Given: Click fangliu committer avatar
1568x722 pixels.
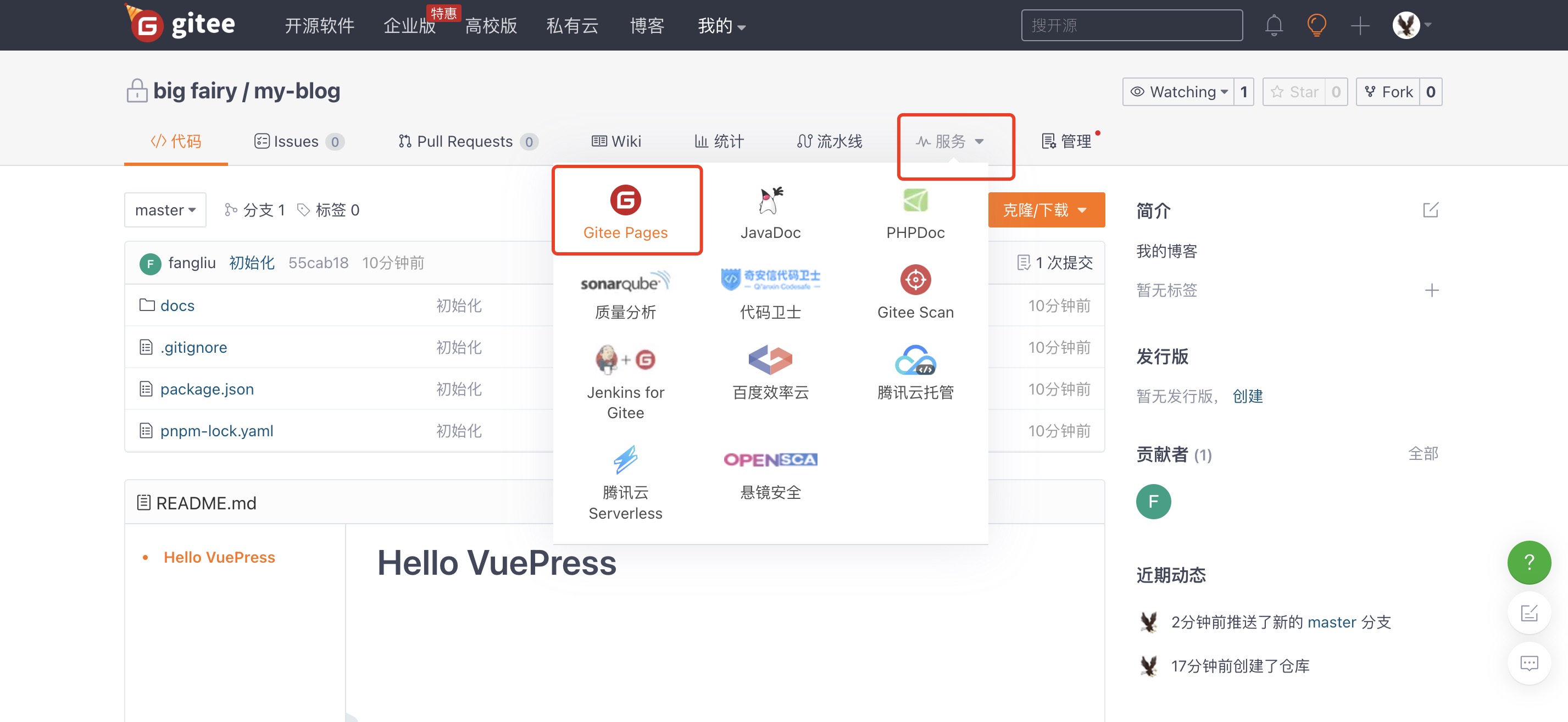Looking at the screenshot, I should [150, 264].
